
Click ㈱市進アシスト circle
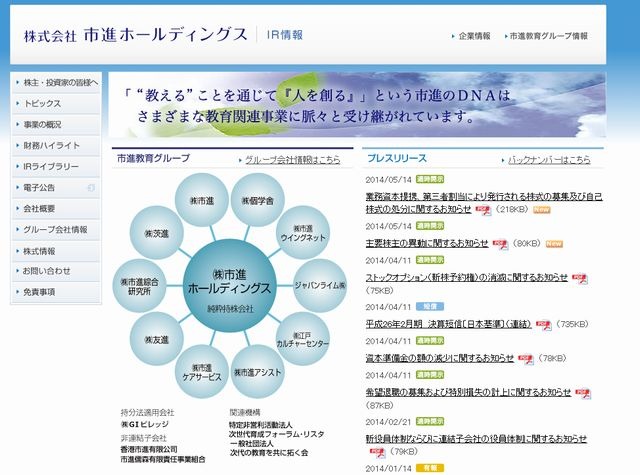pyautogui.click(x=258, y=372)
